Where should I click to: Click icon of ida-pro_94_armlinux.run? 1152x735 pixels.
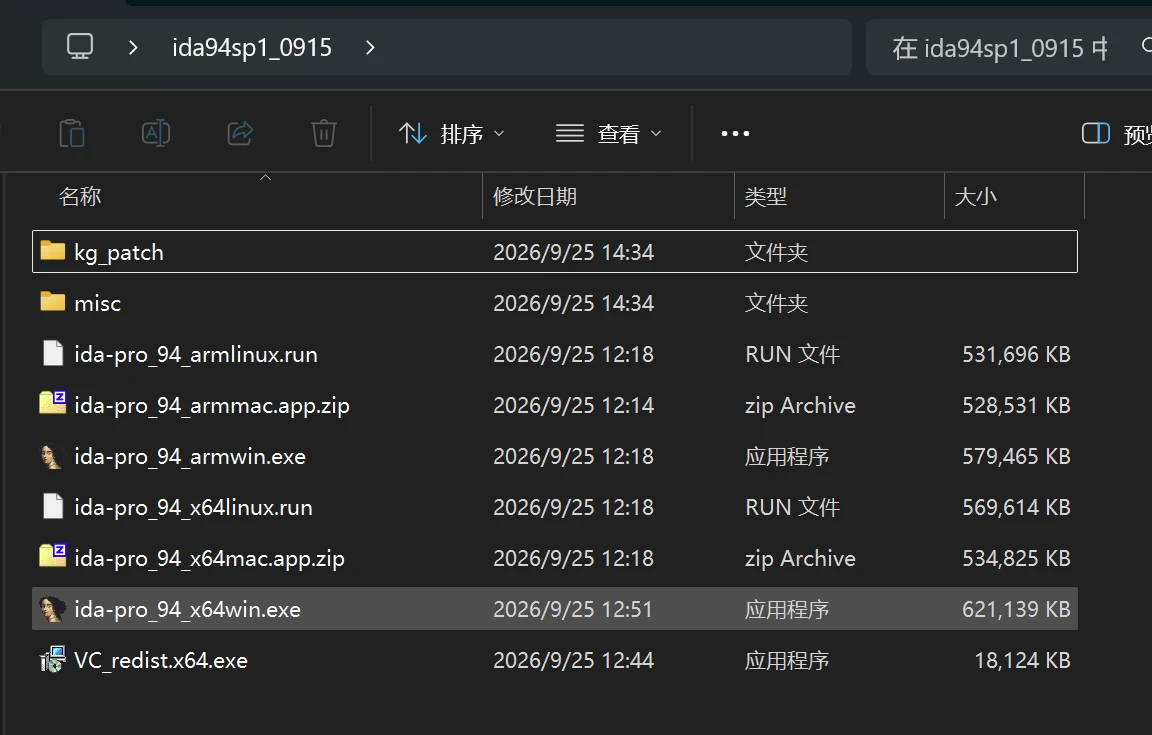coord(53,354)
